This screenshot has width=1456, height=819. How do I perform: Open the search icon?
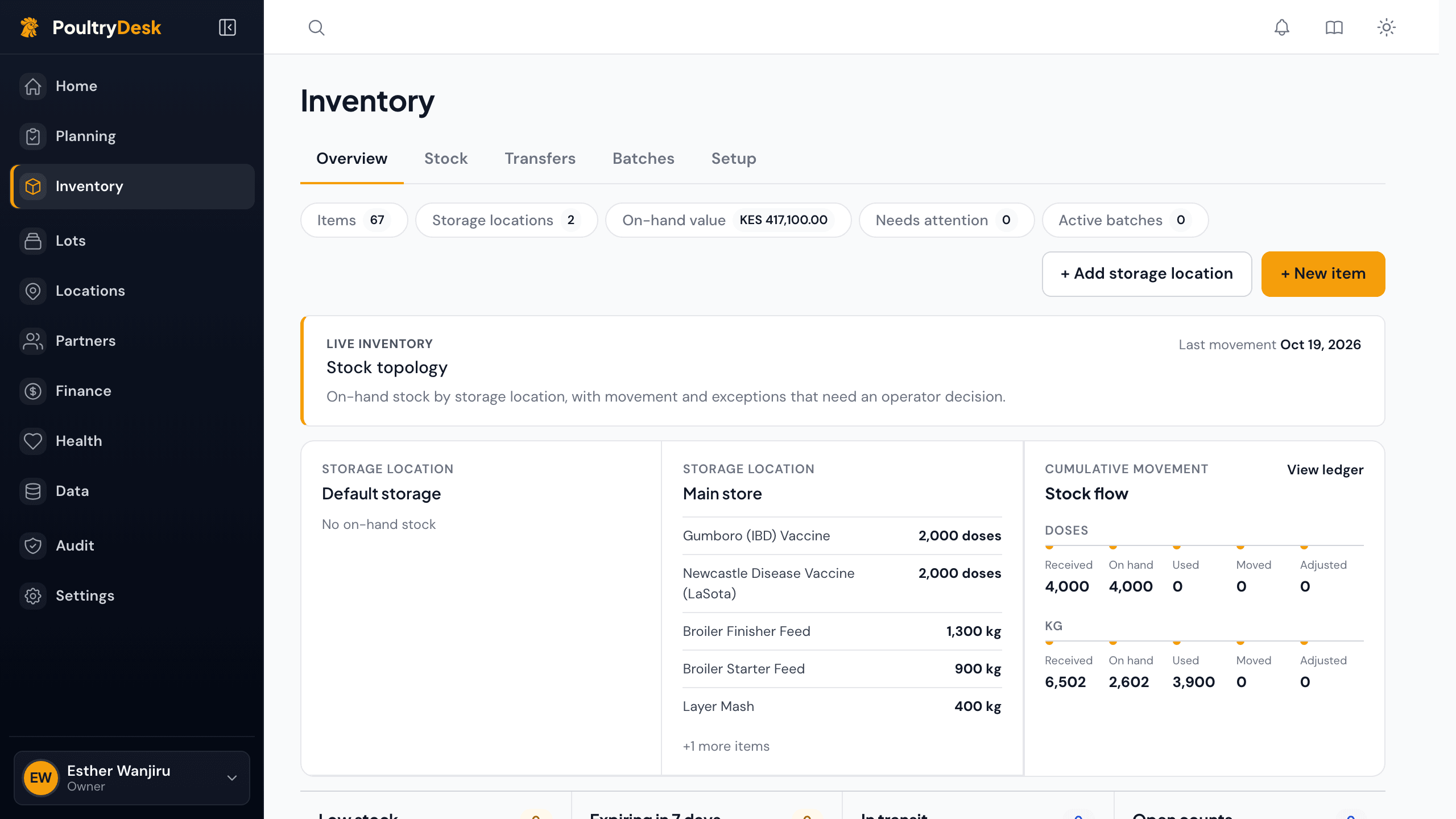[317, 27]
